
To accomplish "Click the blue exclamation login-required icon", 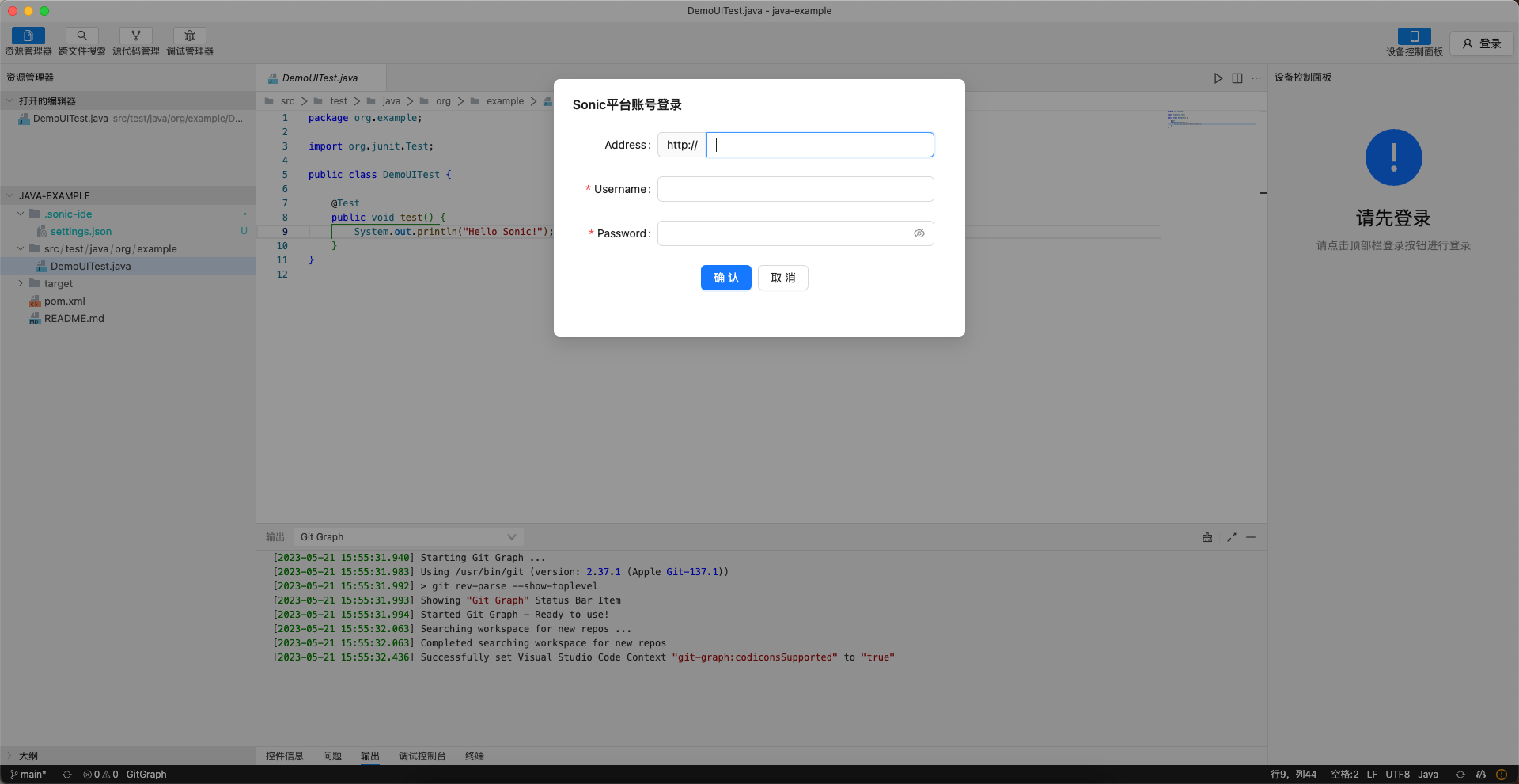I will (x=1394, y=157).
